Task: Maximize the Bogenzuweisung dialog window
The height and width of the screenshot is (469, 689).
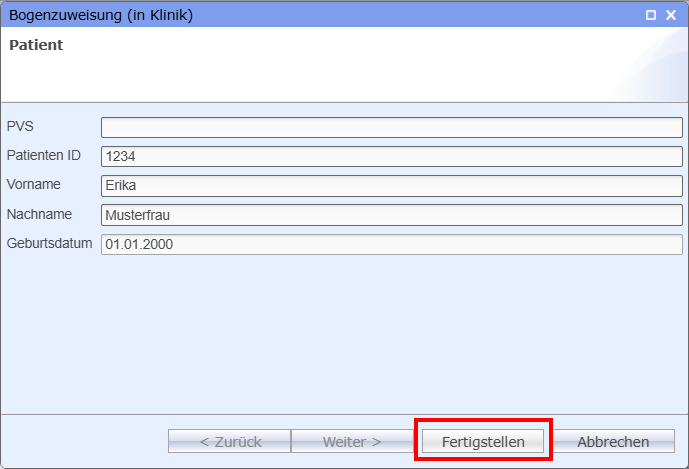Action: point(651,15)
